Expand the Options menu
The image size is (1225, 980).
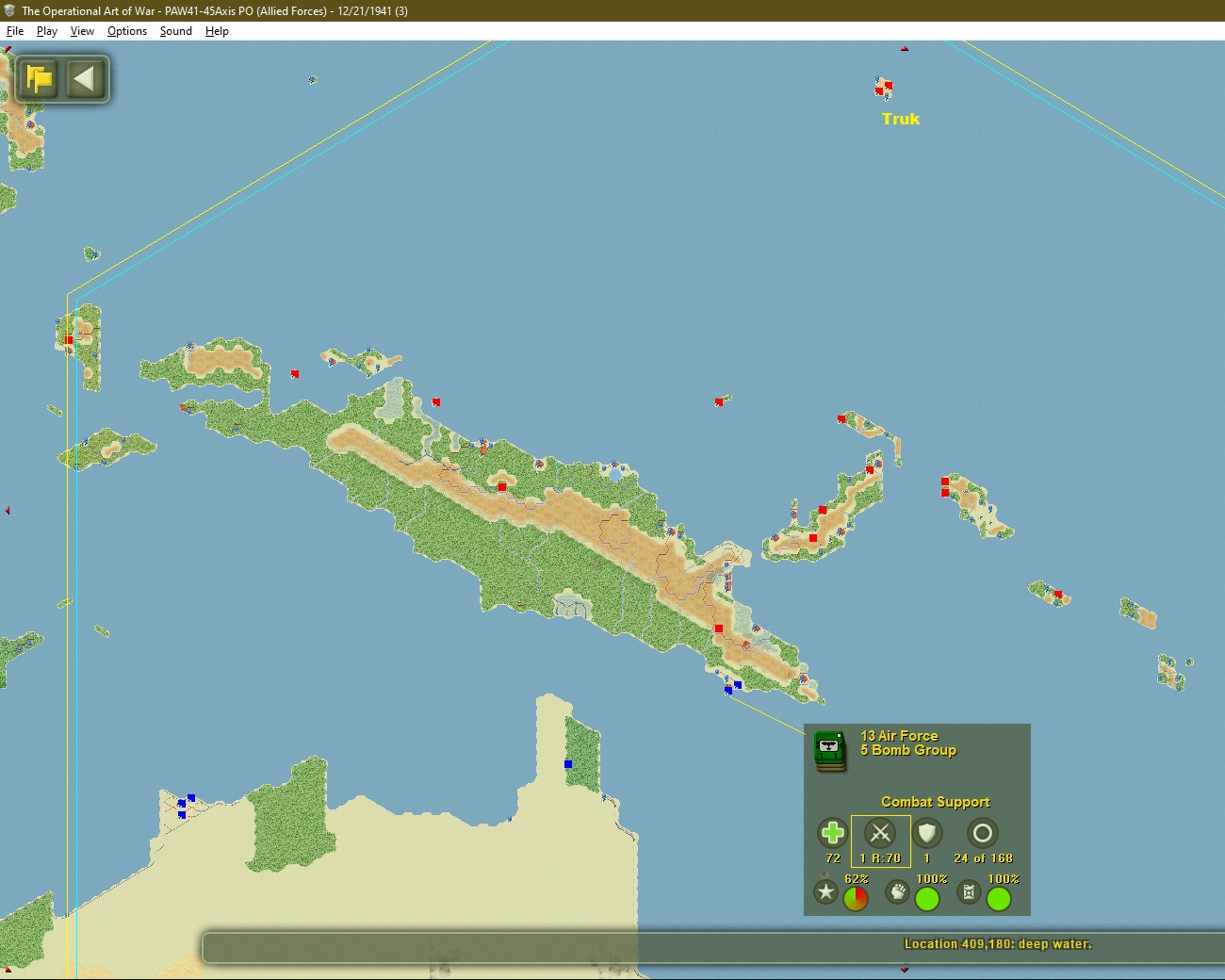[x=127, y=31]
